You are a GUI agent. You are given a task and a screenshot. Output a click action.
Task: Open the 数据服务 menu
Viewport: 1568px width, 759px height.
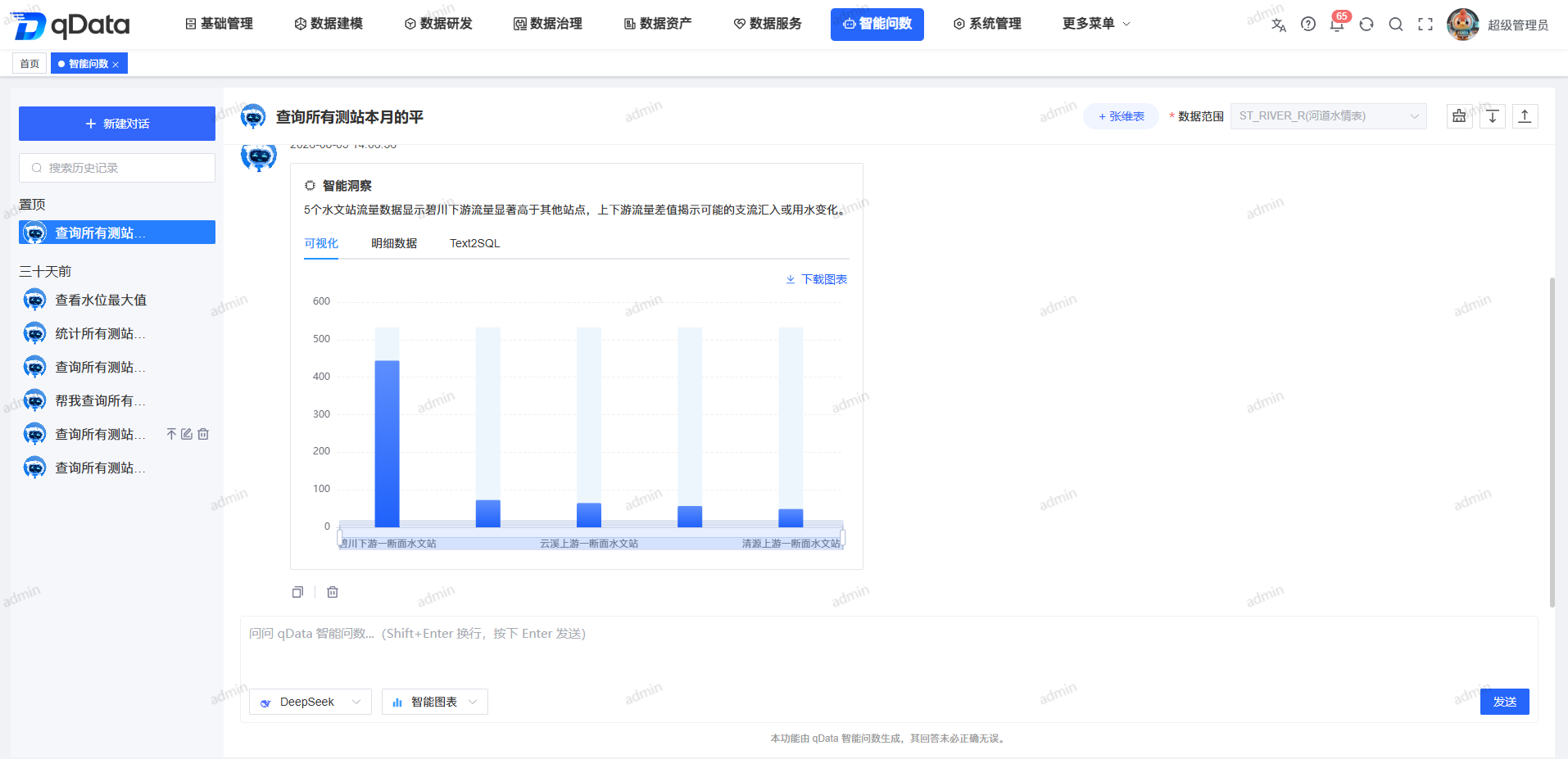click(x=768, y=24)
